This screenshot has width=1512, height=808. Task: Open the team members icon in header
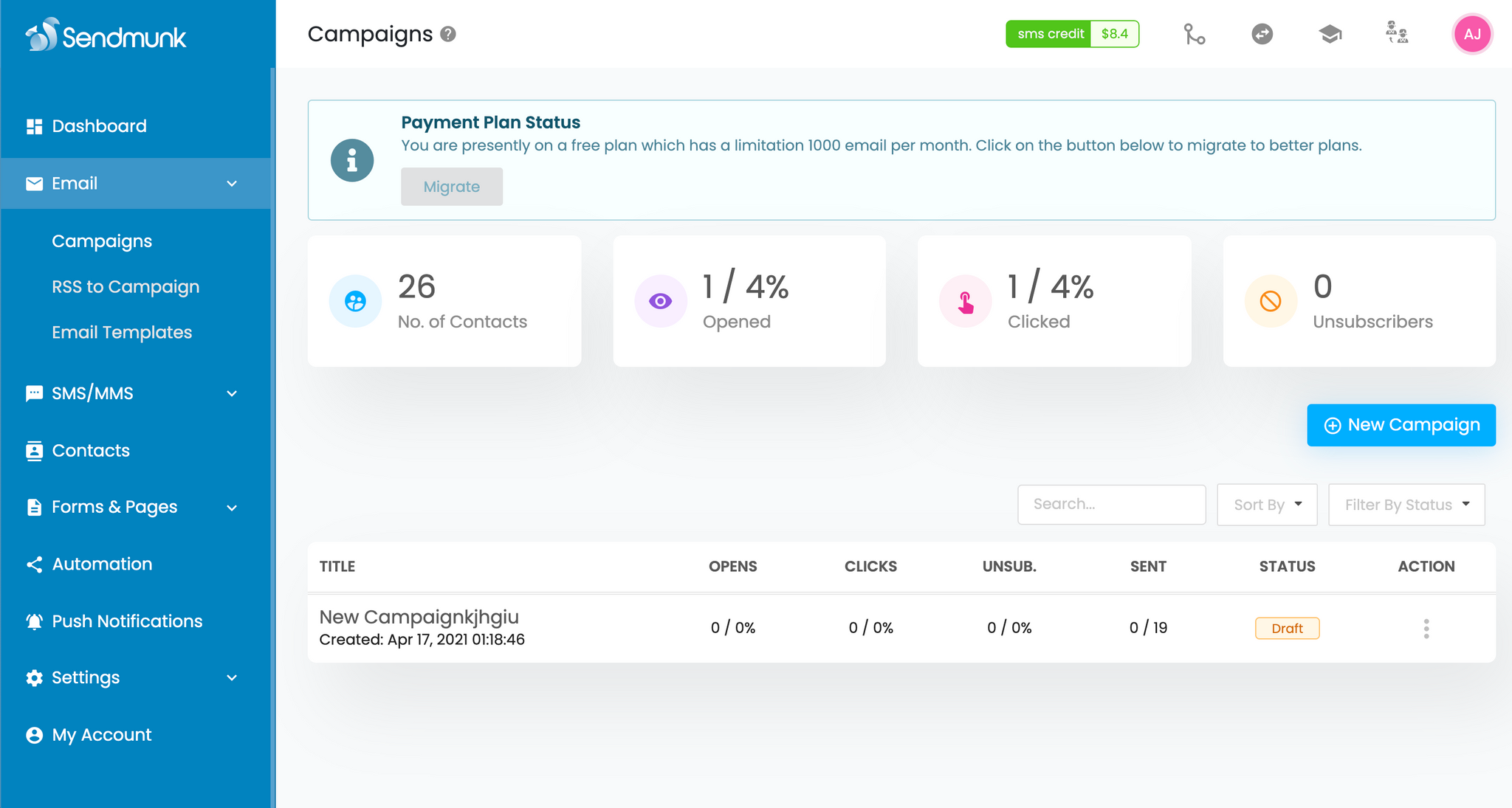[1397, 33]
